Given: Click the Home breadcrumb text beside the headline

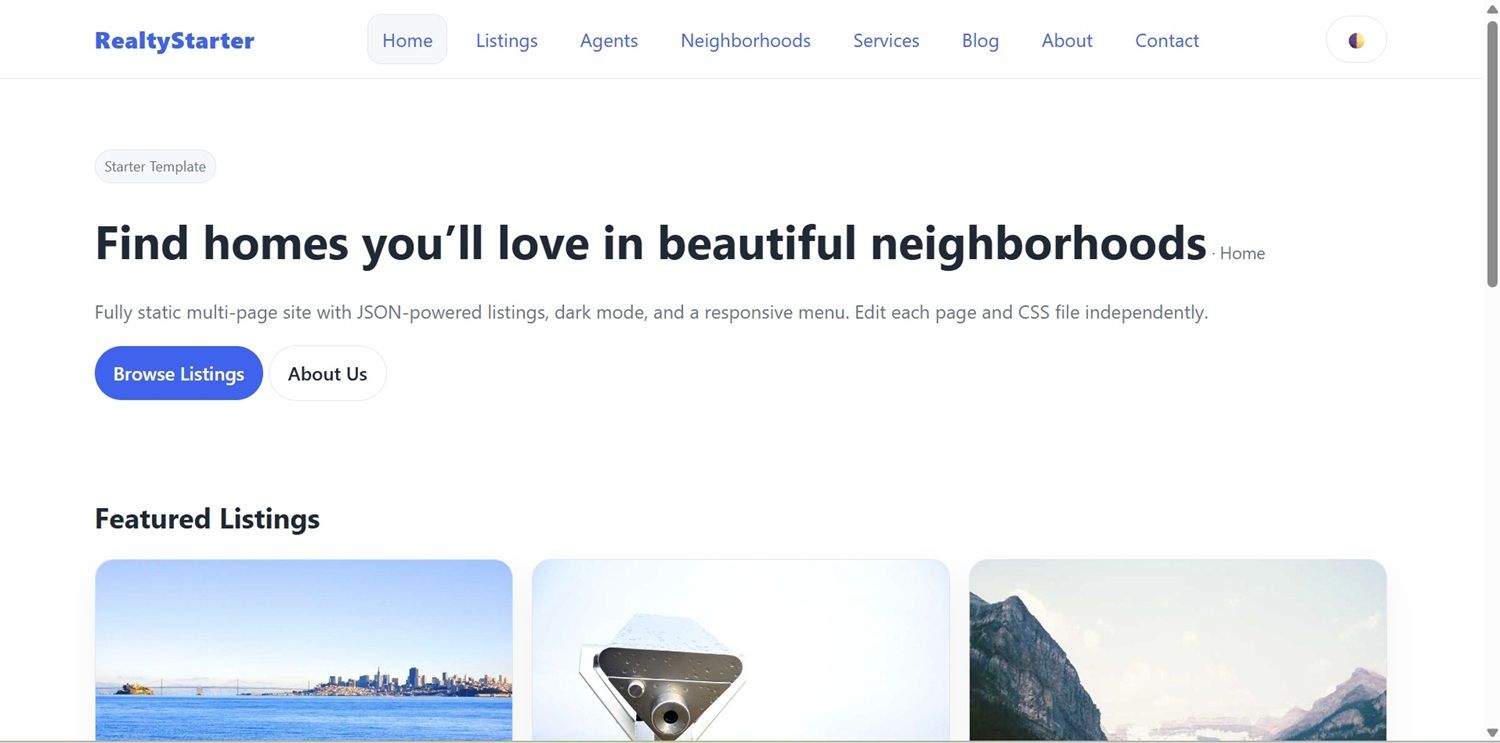Looking at the screenshot, I should 1242,253.
